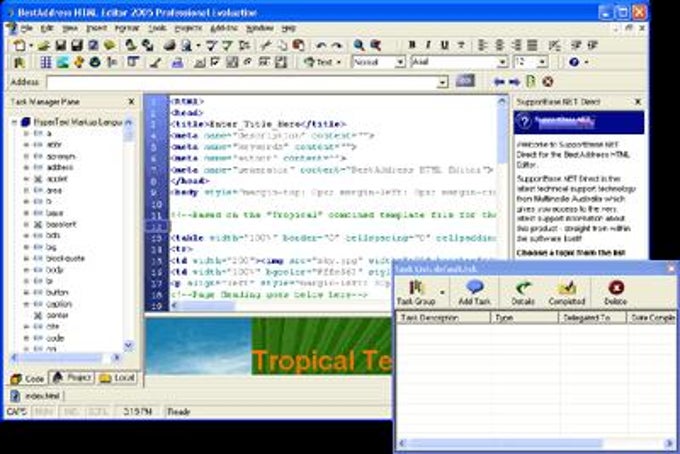This screenshot has width=680, height=454.
Task: Toggle Underline formatting
Action: click(x=445, y=45)
